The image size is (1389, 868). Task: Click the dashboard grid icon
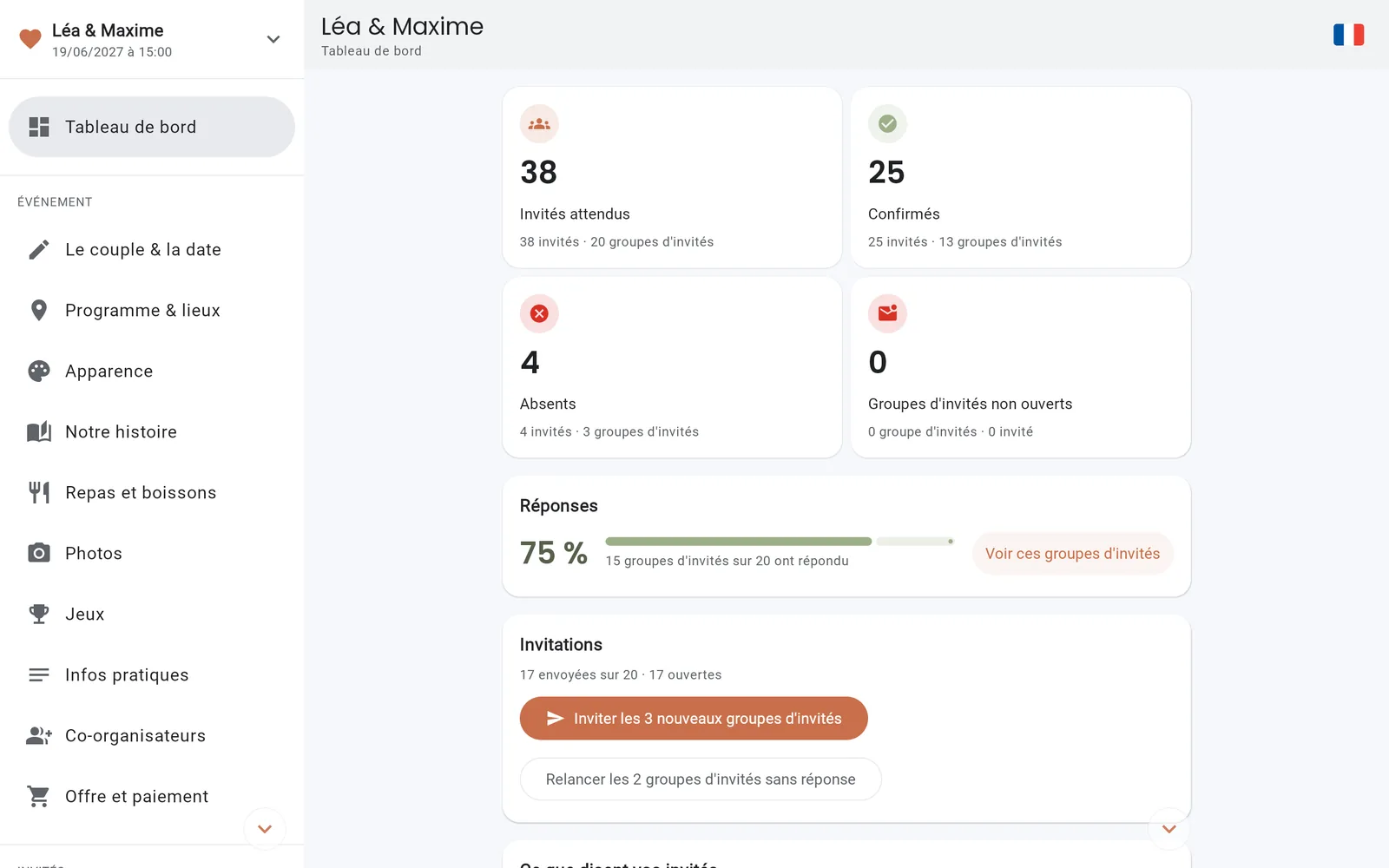(x=39, y=127)
